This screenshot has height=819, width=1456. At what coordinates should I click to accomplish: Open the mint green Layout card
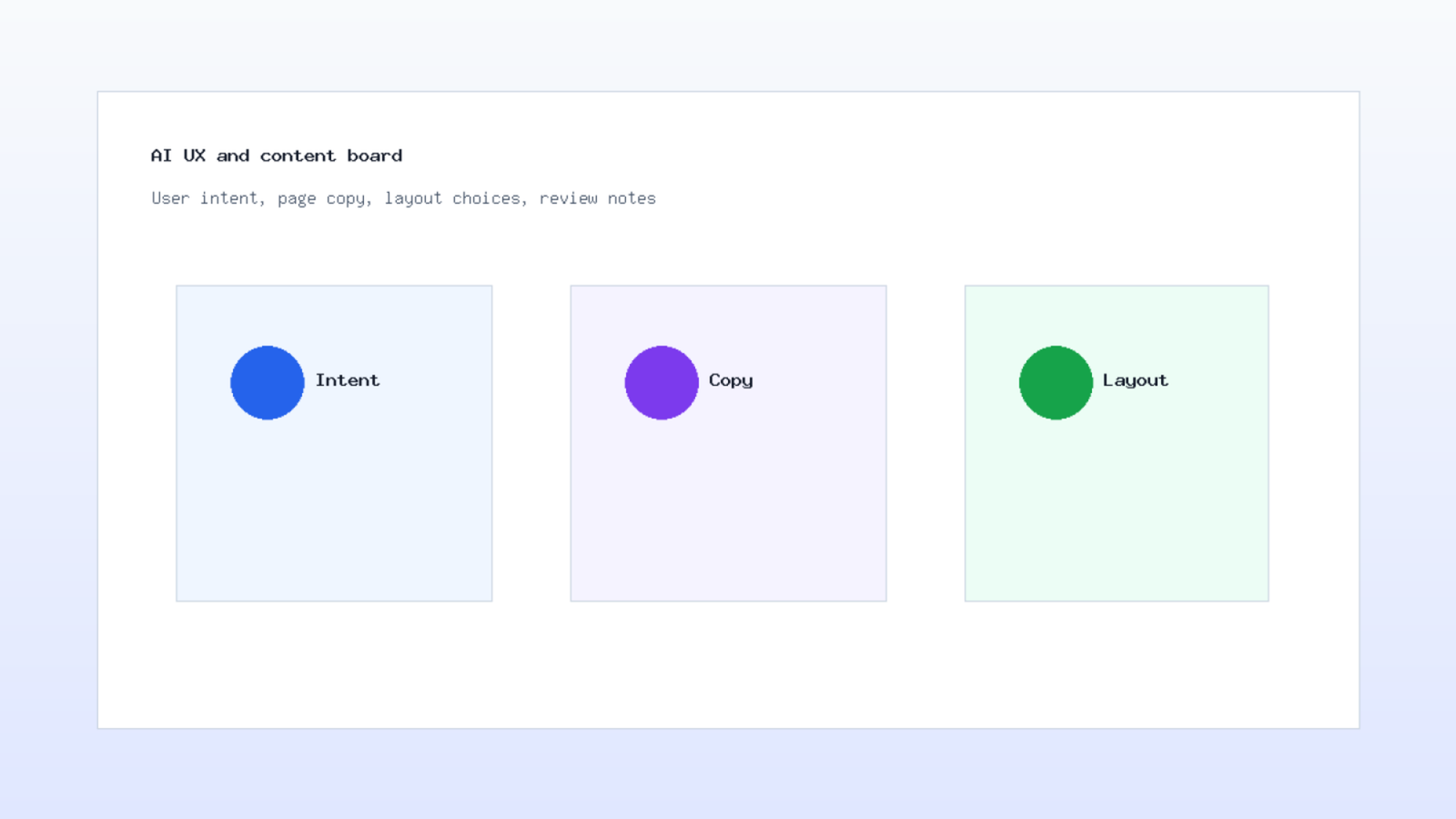(x=1117, y=443)
